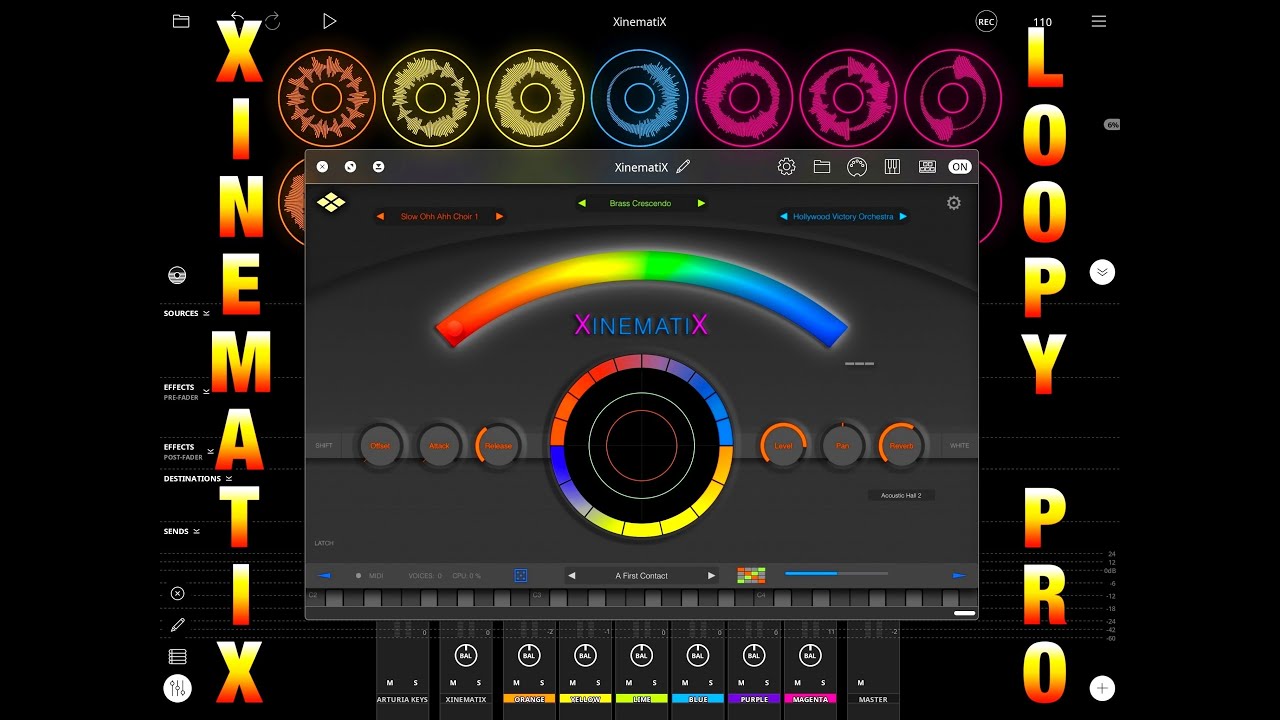Click the red ball on rainbow arc
The height and width of the screenshot is (720, 1280).
tap(454, 328)
